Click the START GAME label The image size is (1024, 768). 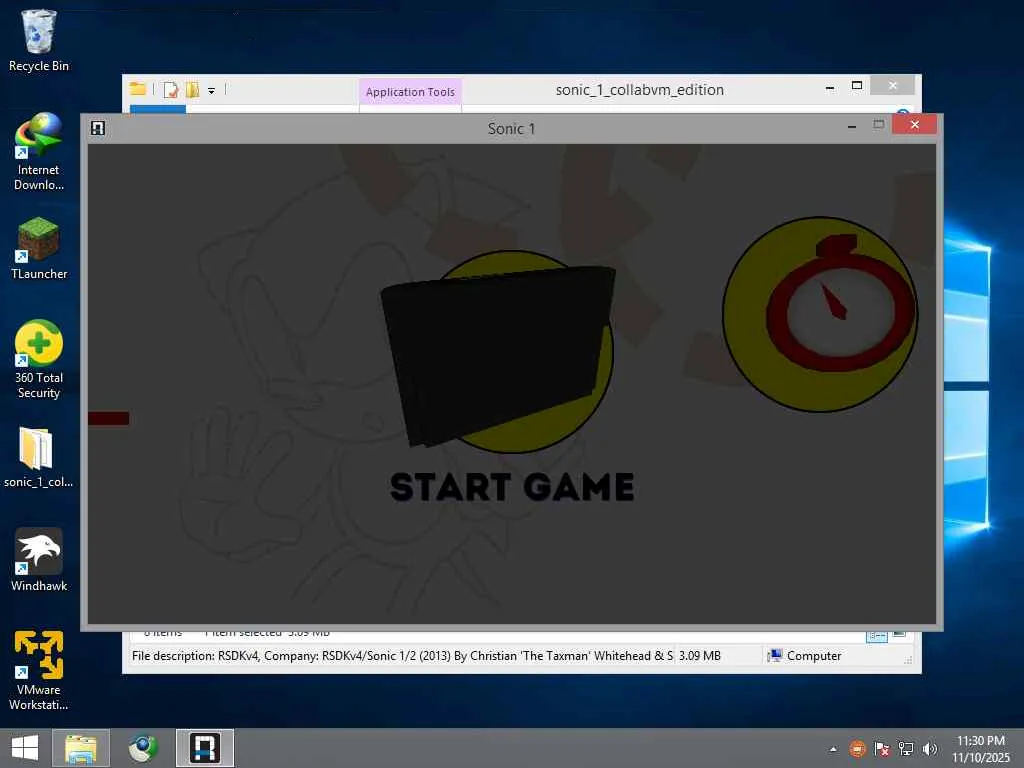tap(512, 487)
